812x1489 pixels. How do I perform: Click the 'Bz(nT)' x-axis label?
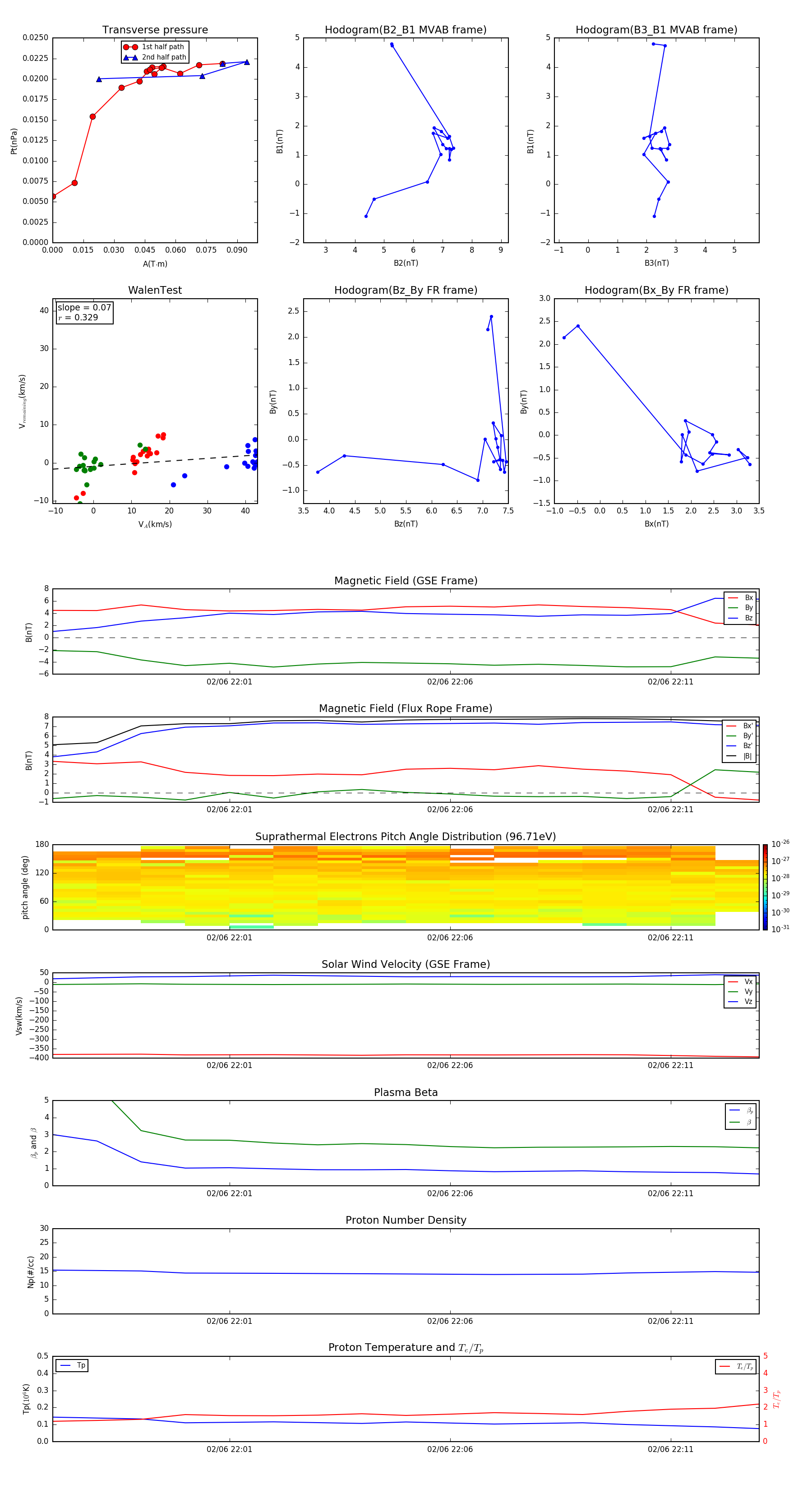point(406,524)
